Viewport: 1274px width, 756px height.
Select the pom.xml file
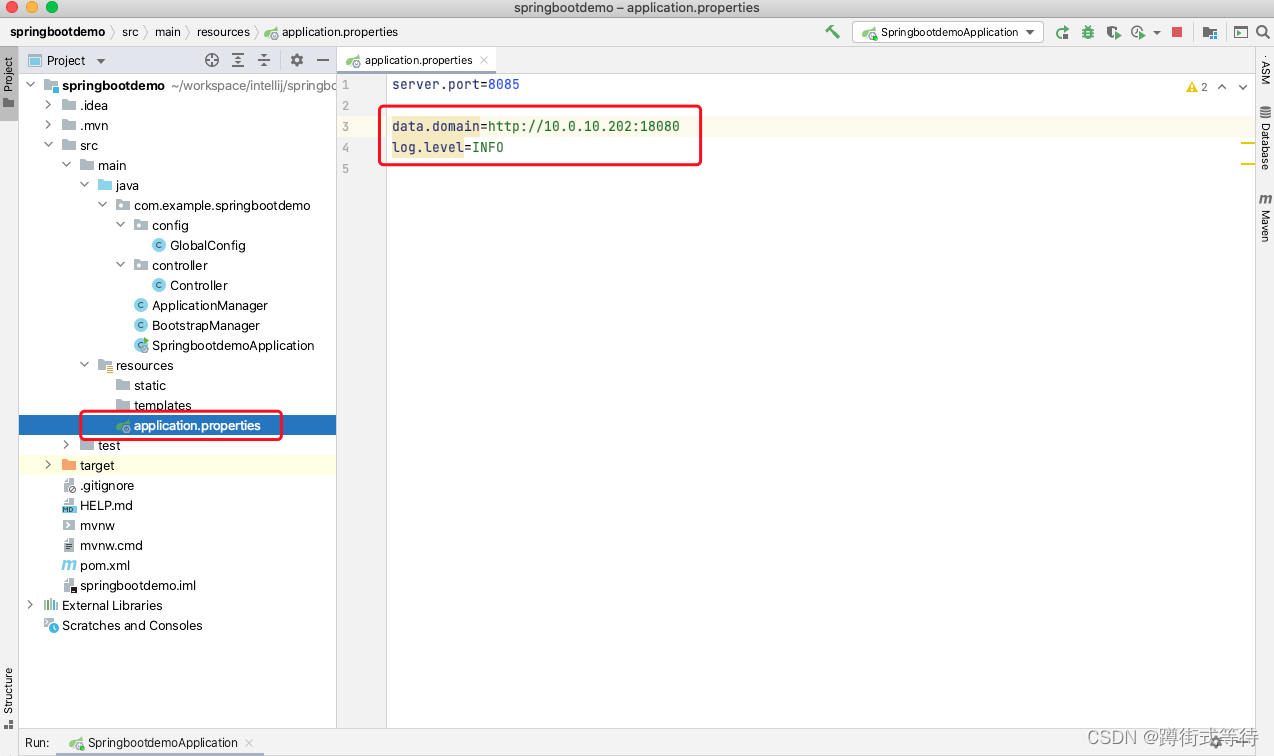click(104, 565)
